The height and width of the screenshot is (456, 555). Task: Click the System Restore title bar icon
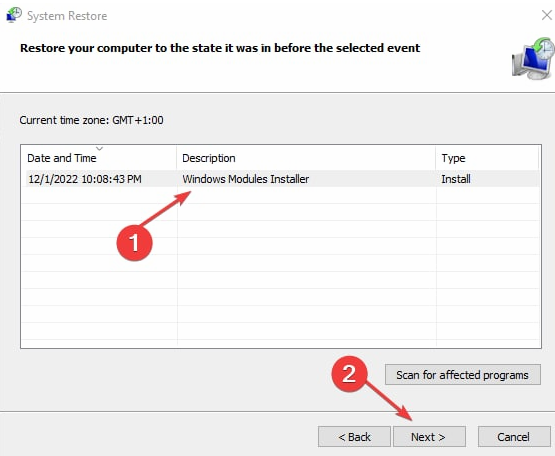pos(14,15)
